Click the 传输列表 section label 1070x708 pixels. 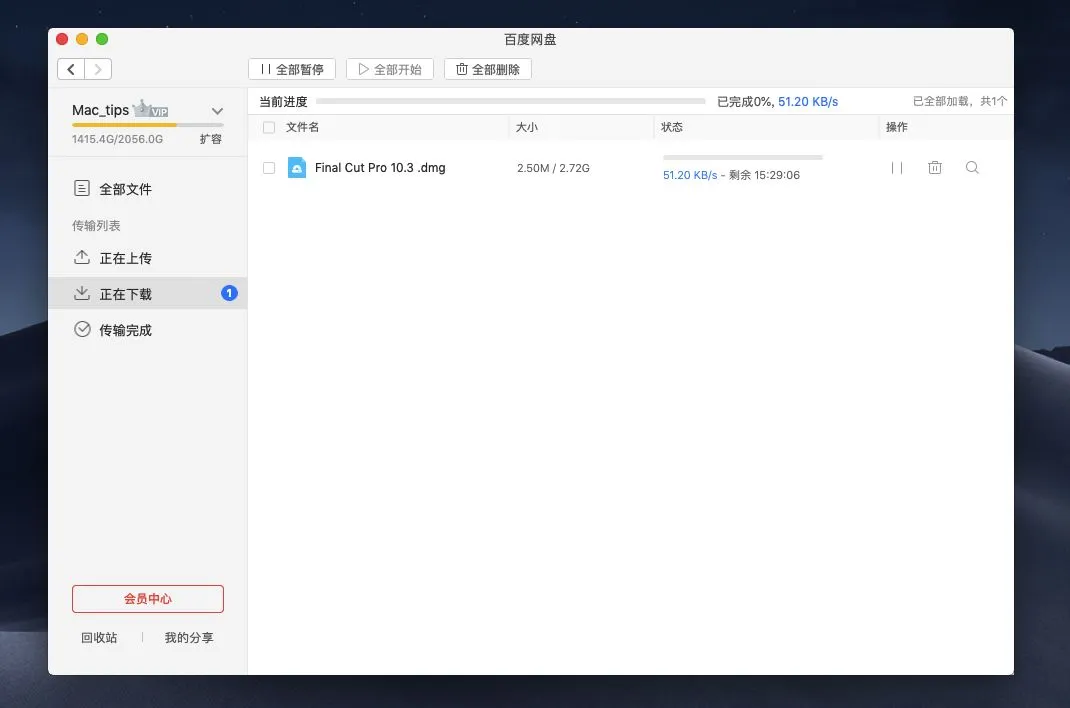click(96, 226)
